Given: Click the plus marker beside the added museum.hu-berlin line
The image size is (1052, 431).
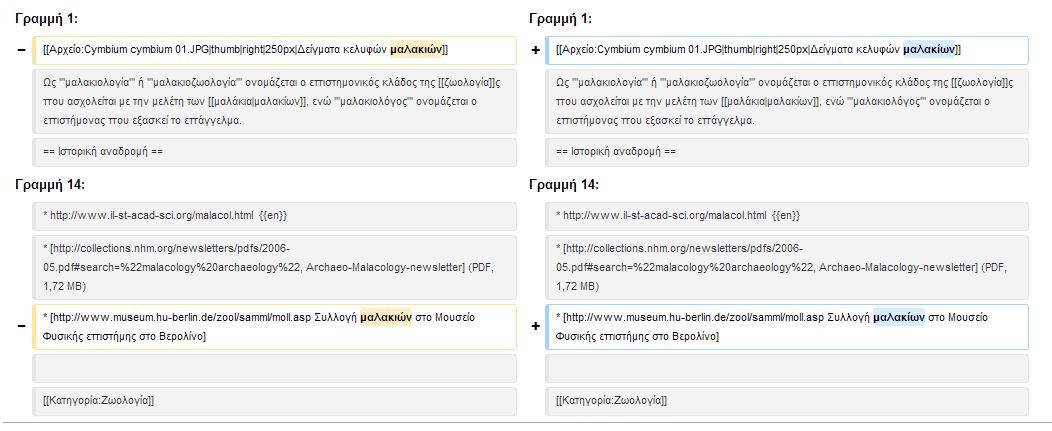Looking at the screenshot, I should [535, 326].
